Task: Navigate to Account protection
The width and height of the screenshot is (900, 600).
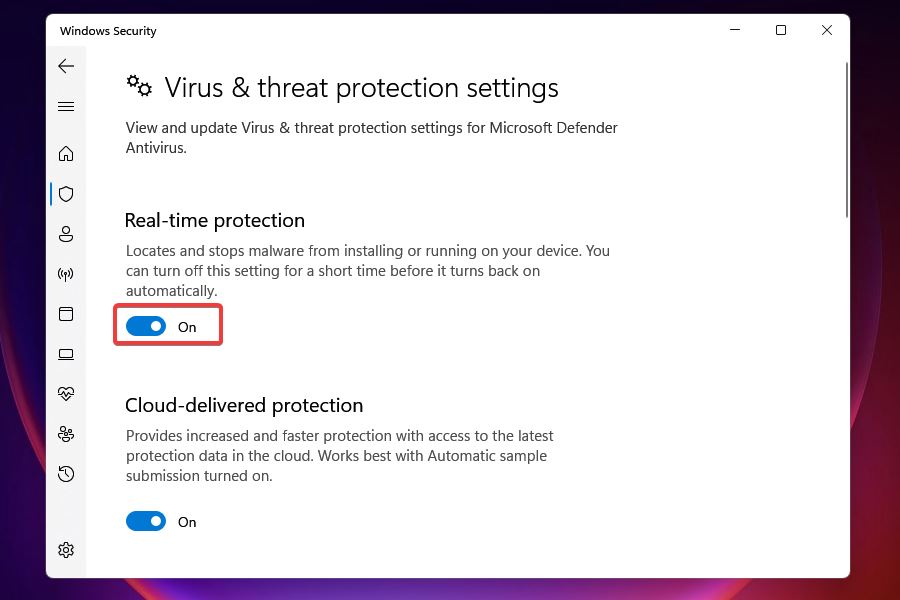Action: point(66,234)
